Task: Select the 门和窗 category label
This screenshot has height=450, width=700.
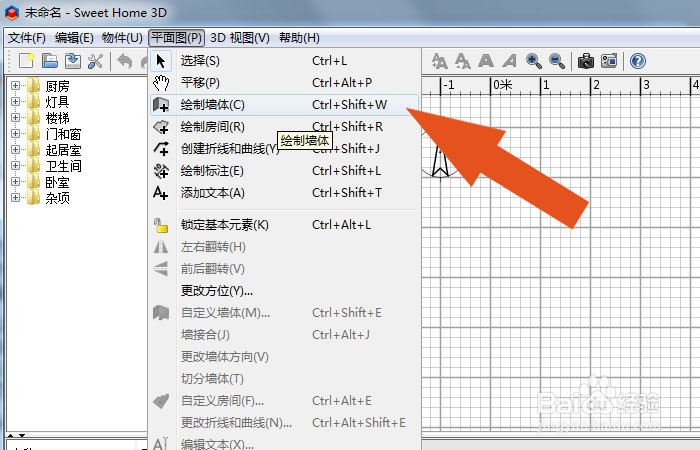Action: (x=63, y=134)
